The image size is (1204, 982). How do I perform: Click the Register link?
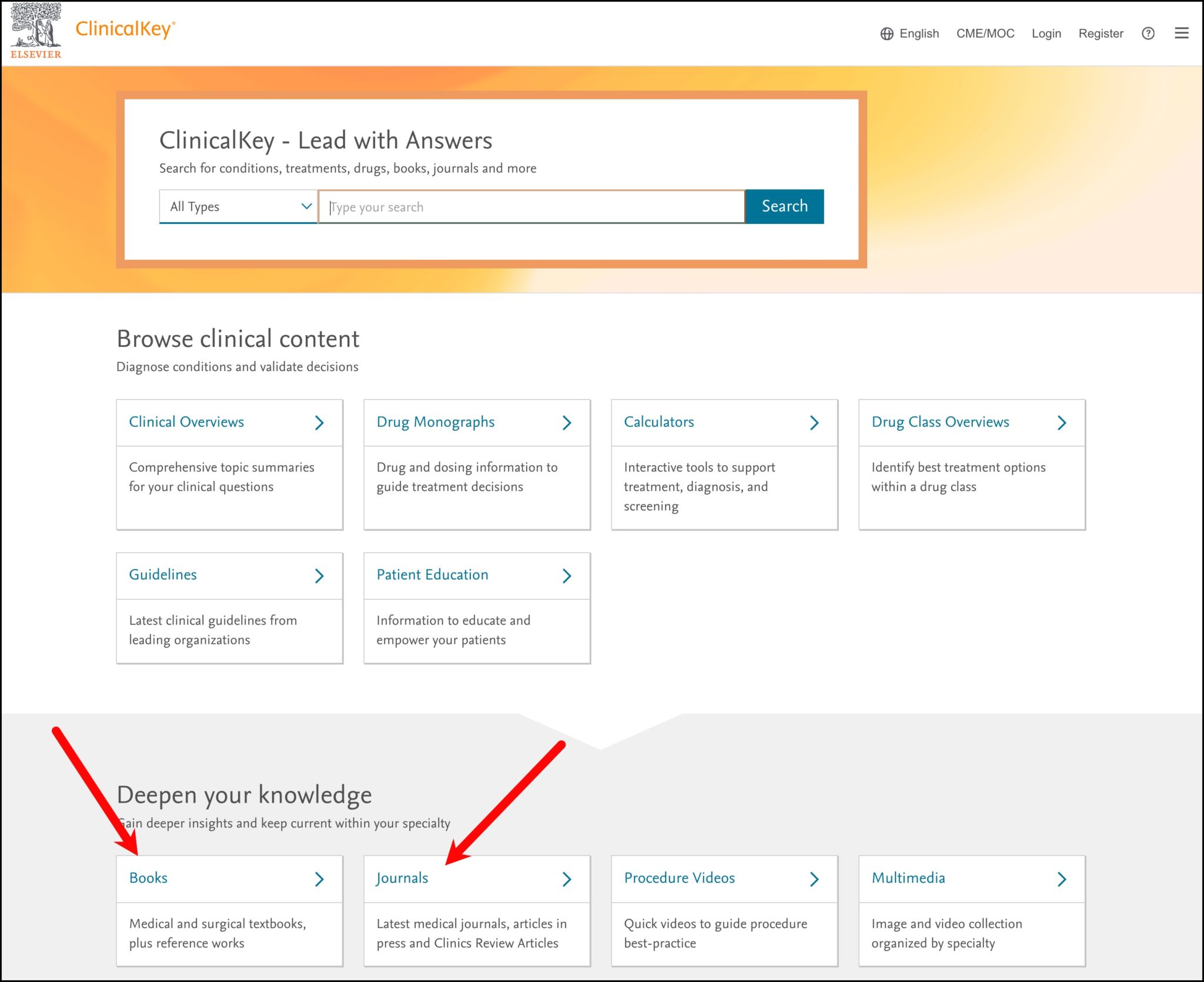[x=1101, y=34]
